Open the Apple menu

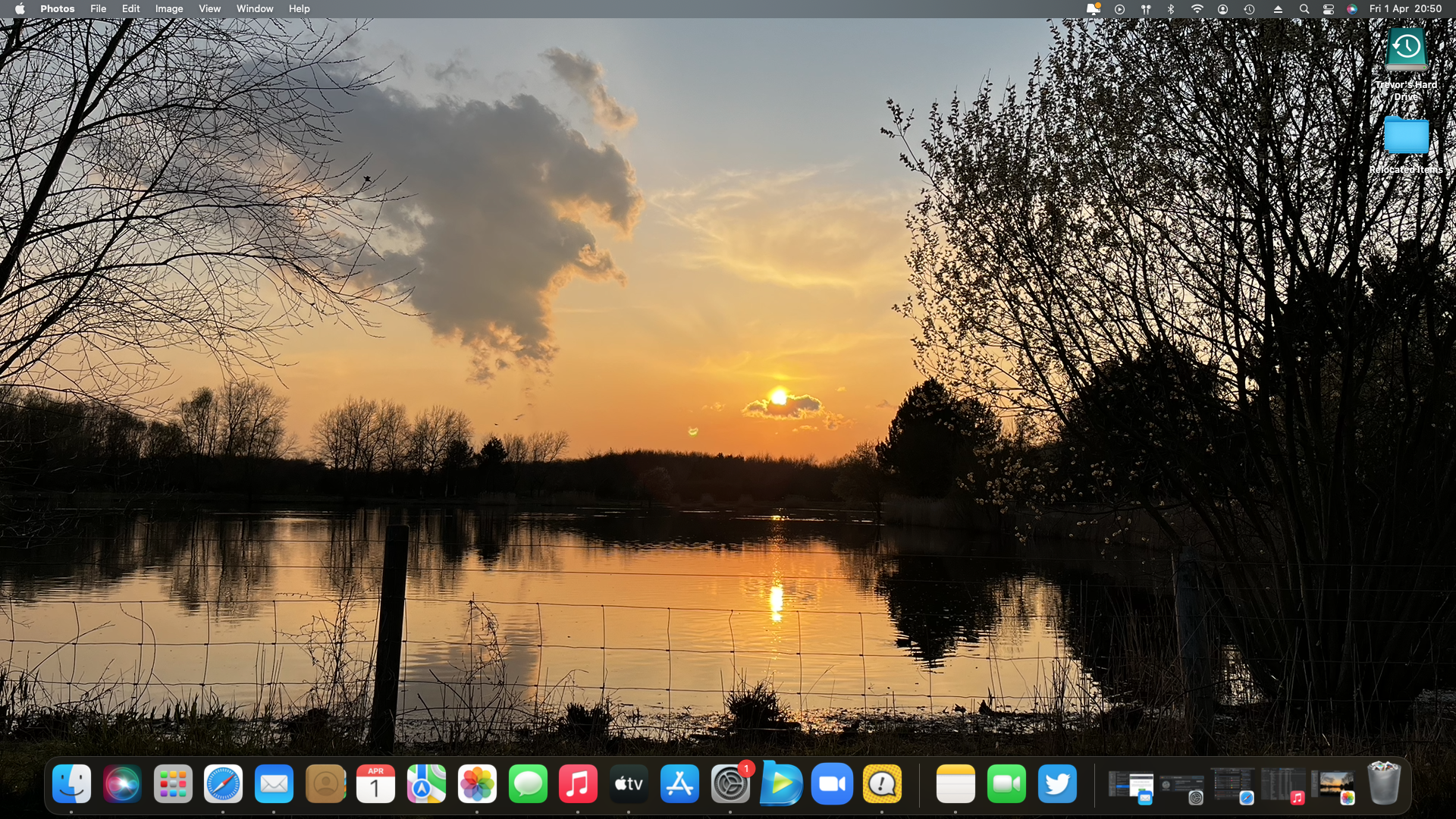pos(20,9)
